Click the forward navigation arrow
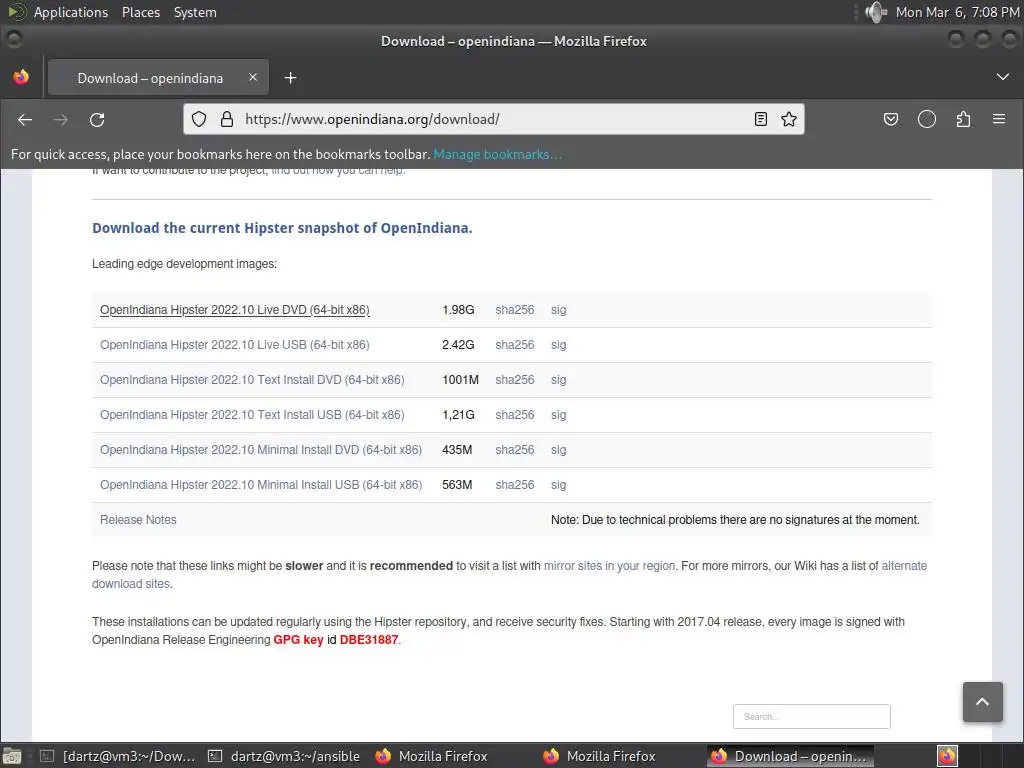 click(61, 120)
